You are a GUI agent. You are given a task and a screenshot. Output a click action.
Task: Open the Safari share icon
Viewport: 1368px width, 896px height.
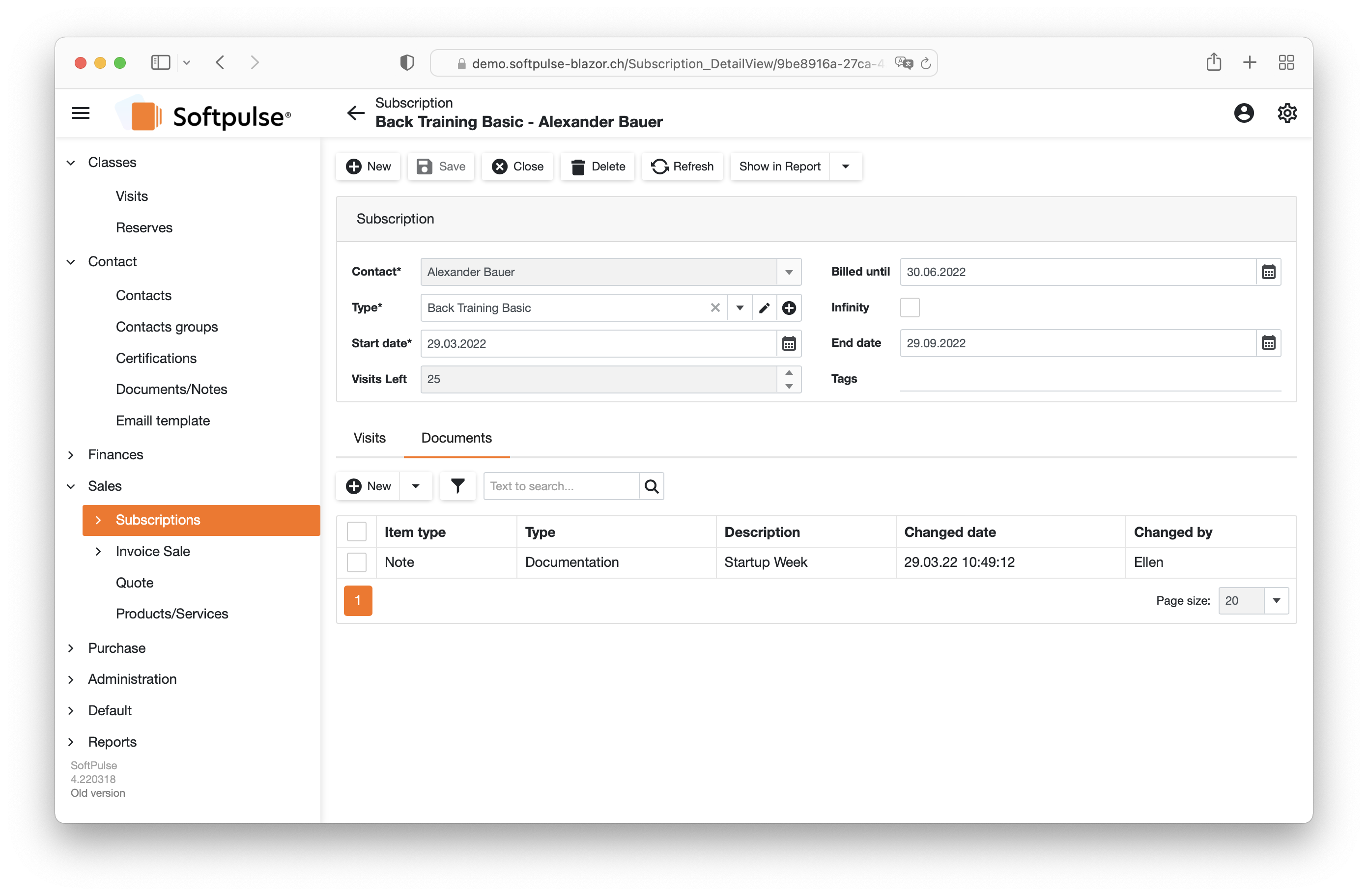pyautogui.click(x=1213, y=61)
